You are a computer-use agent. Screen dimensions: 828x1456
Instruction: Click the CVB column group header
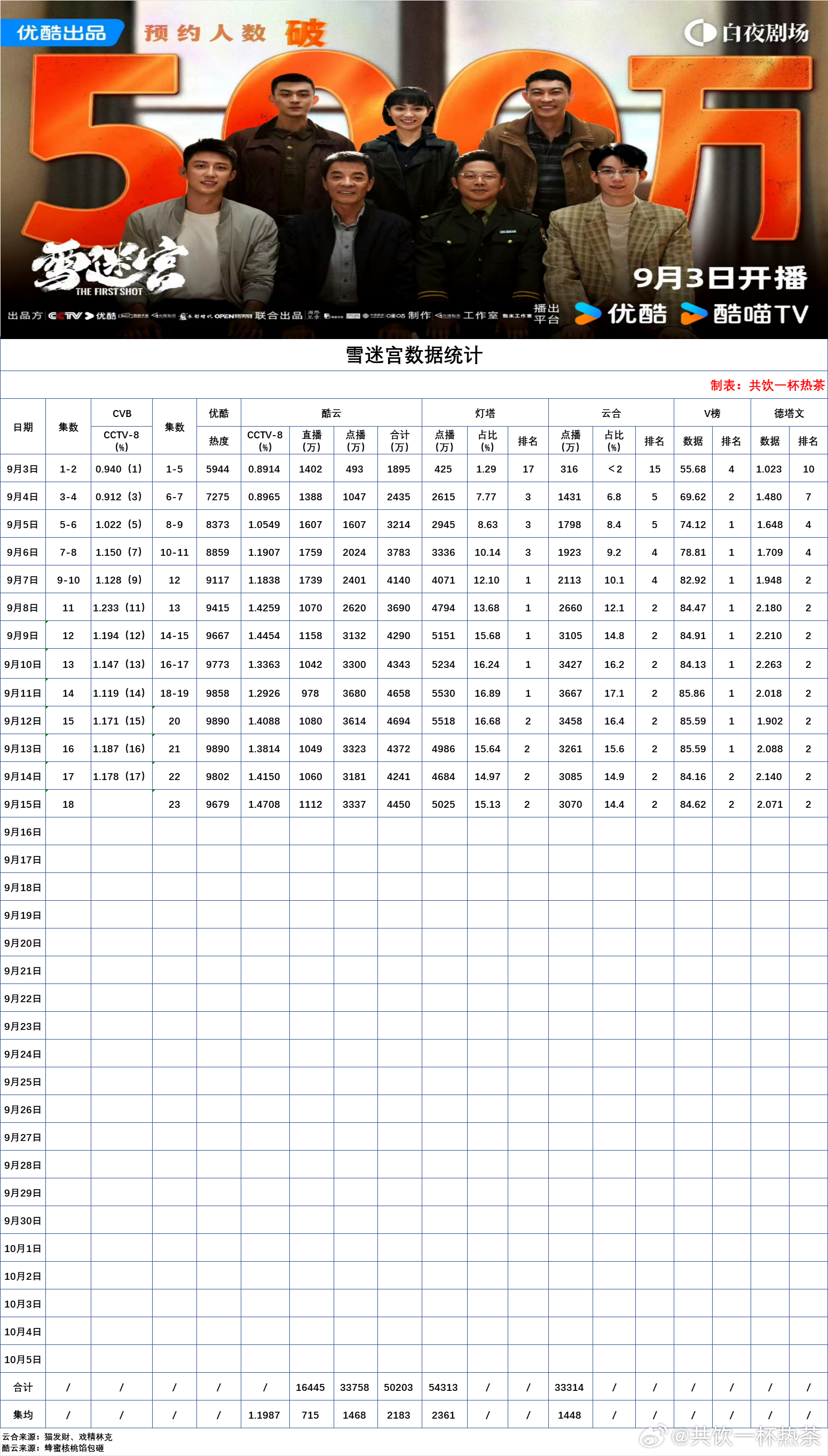[x=122, y=413]
